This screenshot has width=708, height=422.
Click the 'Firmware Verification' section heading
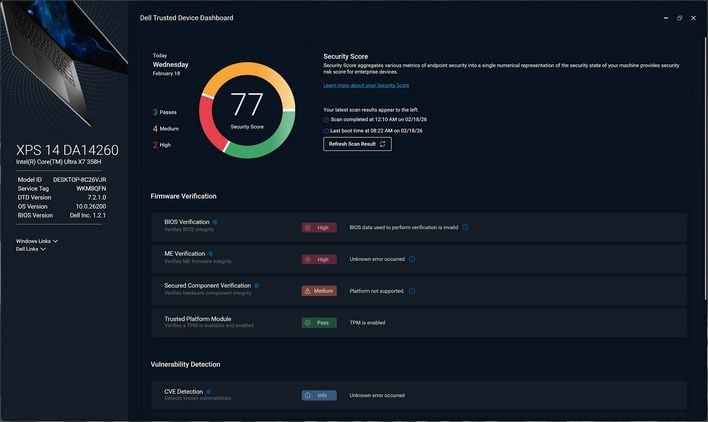pyautogui.click(x=183, y=196)
